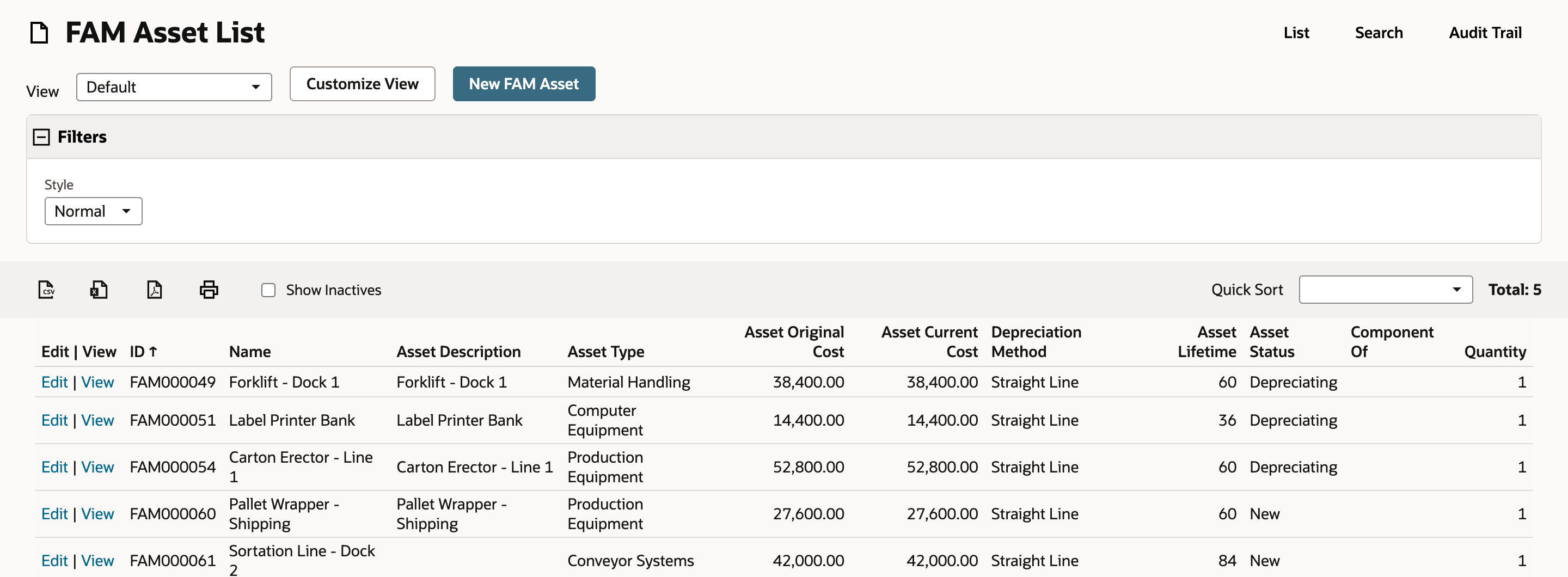This screenshot has width=1568, height=577.
Task: Open the Audit Trail menu item
Action: coord(1485,33)
